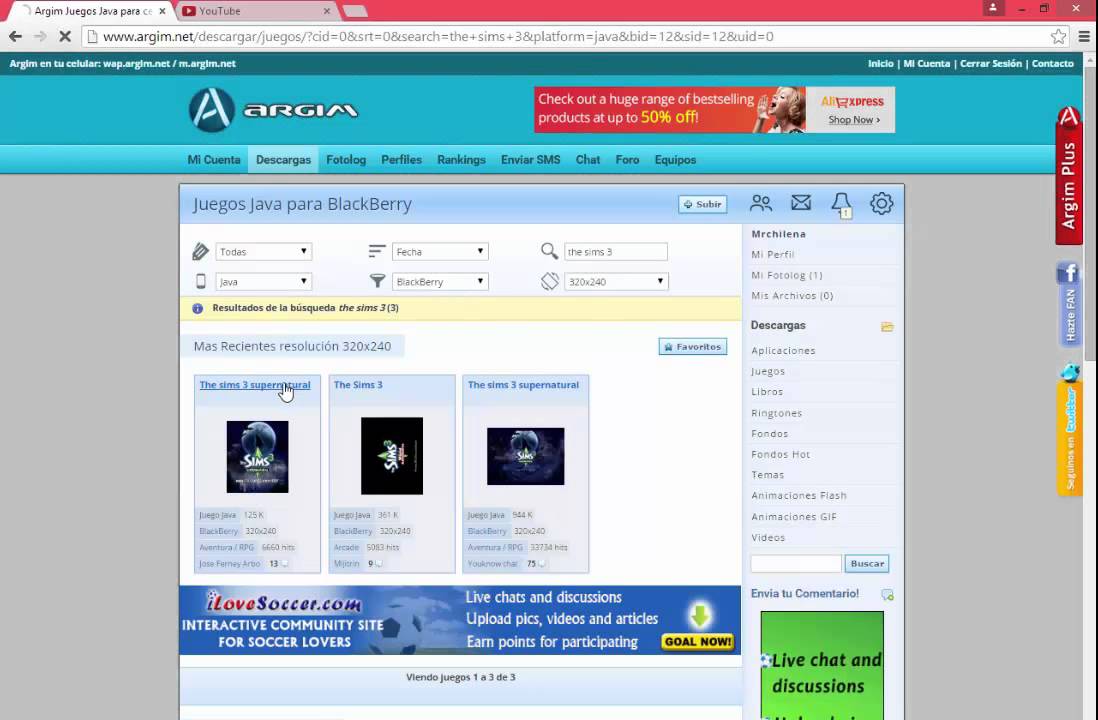Screen dimensions: 1098x720
Task: Close the Argim Juegos Java tab
Action: [x=162, y=11]
